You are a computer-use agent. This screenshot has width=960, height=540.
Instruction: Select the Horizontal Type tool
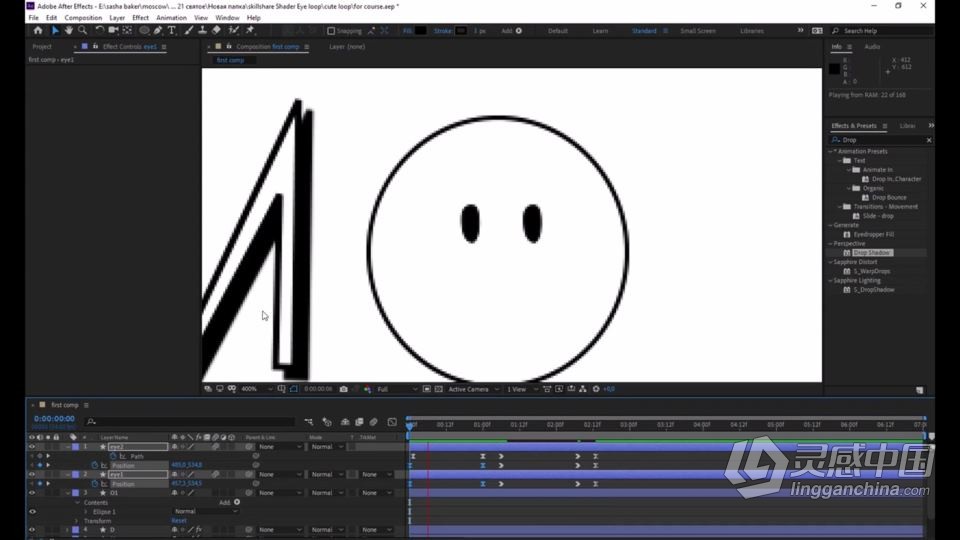click(172, 30)
